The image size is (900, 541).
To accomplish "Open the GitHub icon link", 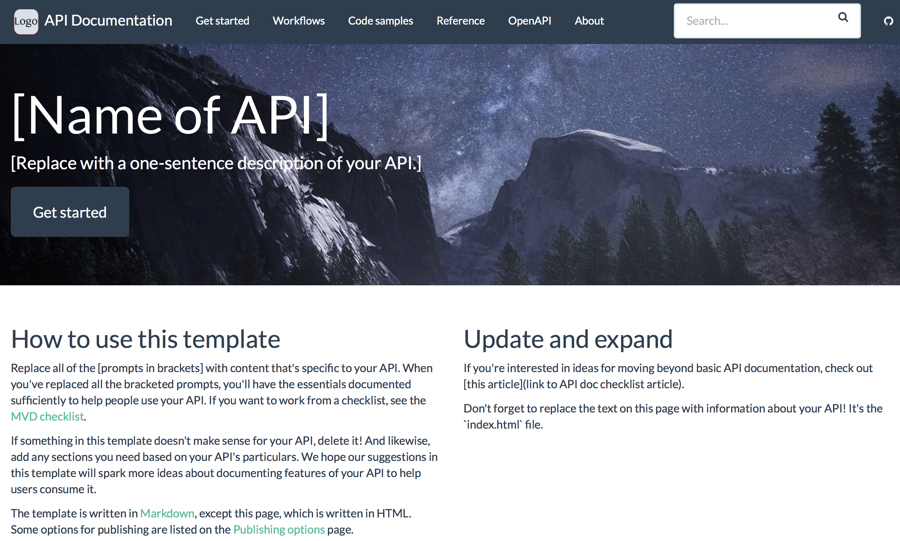I will click(888, 21).
